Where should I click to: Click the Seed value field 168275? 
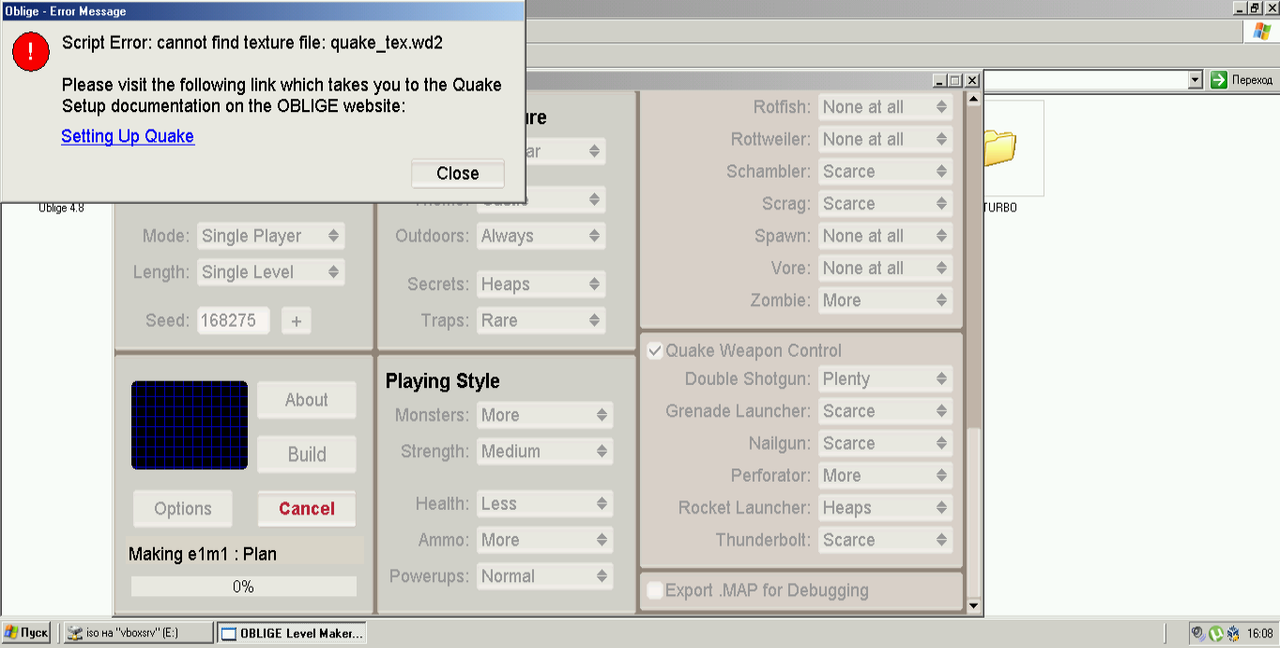coord(233,321)
